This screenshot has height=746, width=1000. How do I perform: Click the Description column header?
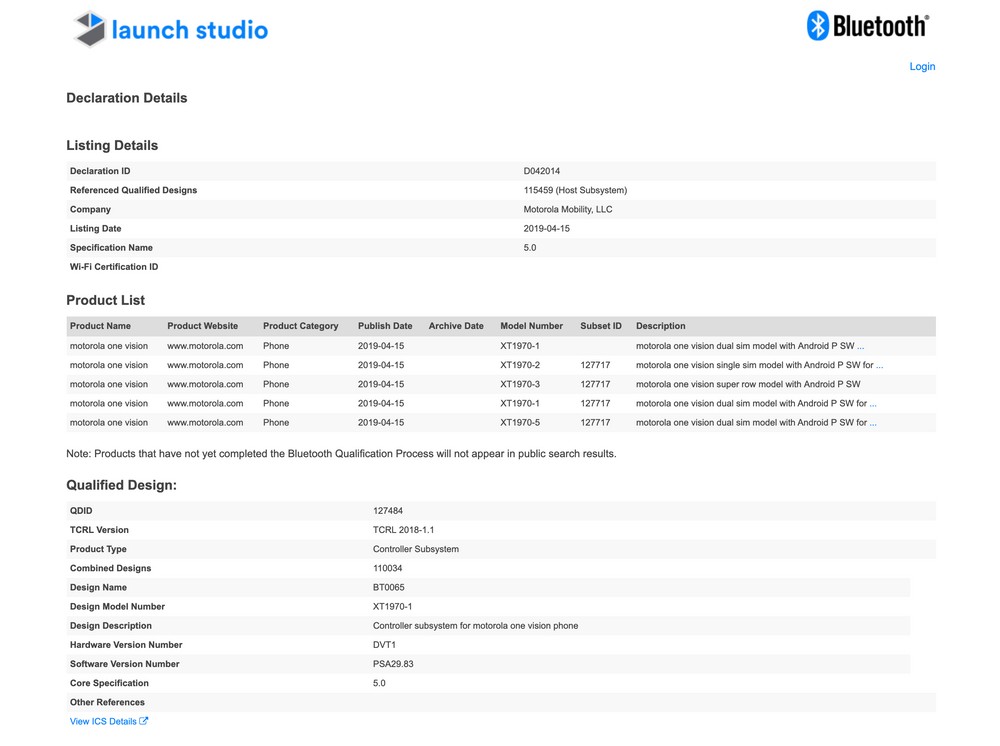pos(661,326)
